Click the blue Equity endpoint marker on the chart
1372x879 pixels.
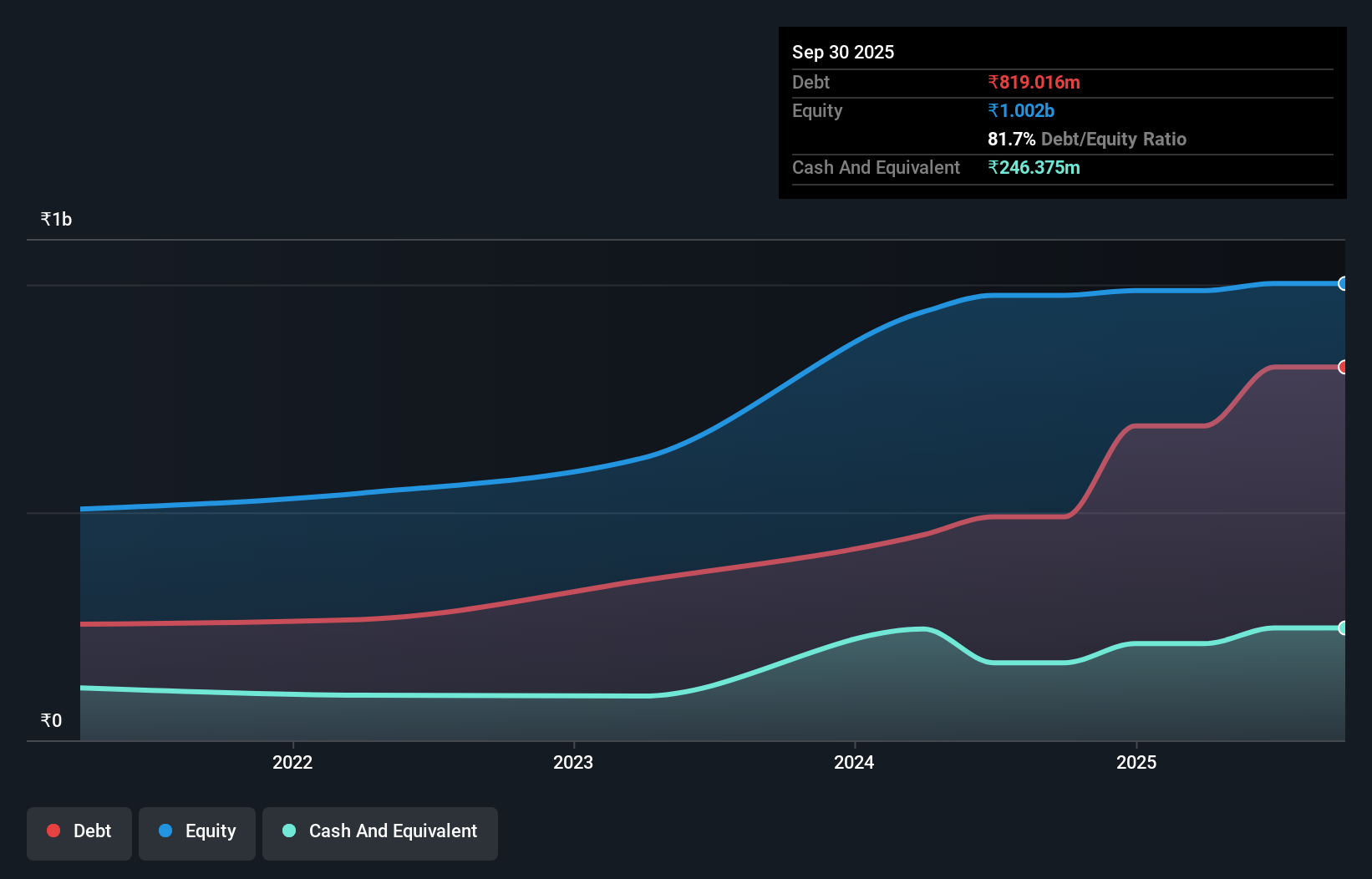tap(1344, 284)
